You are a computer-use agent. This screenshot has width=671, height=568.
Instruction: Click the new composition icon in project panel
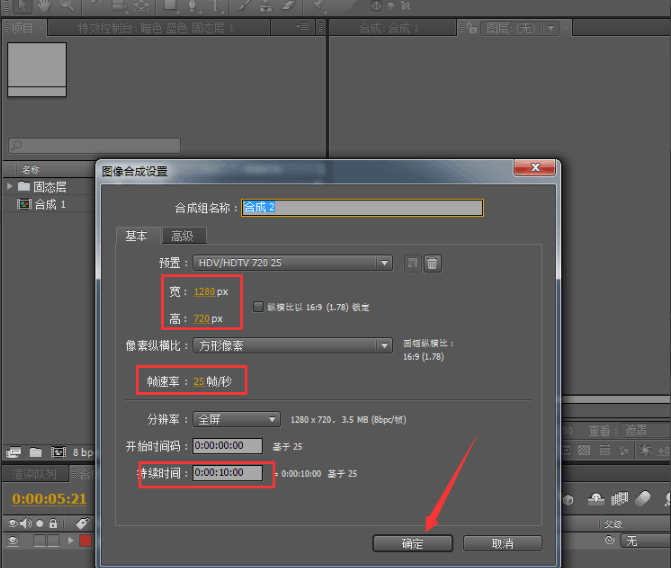pyautogui.click(x=58, y=453)
